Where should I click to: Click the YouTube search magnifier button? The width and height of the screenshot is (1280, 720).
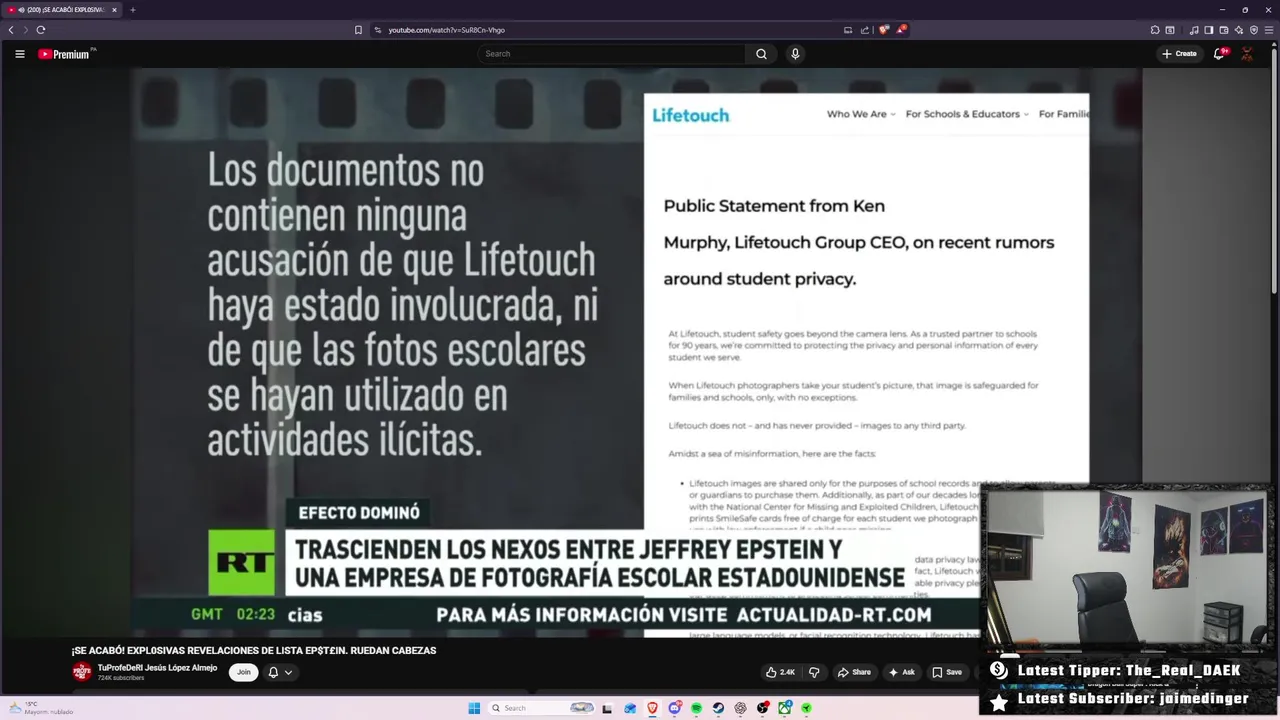tap(761, 54)
